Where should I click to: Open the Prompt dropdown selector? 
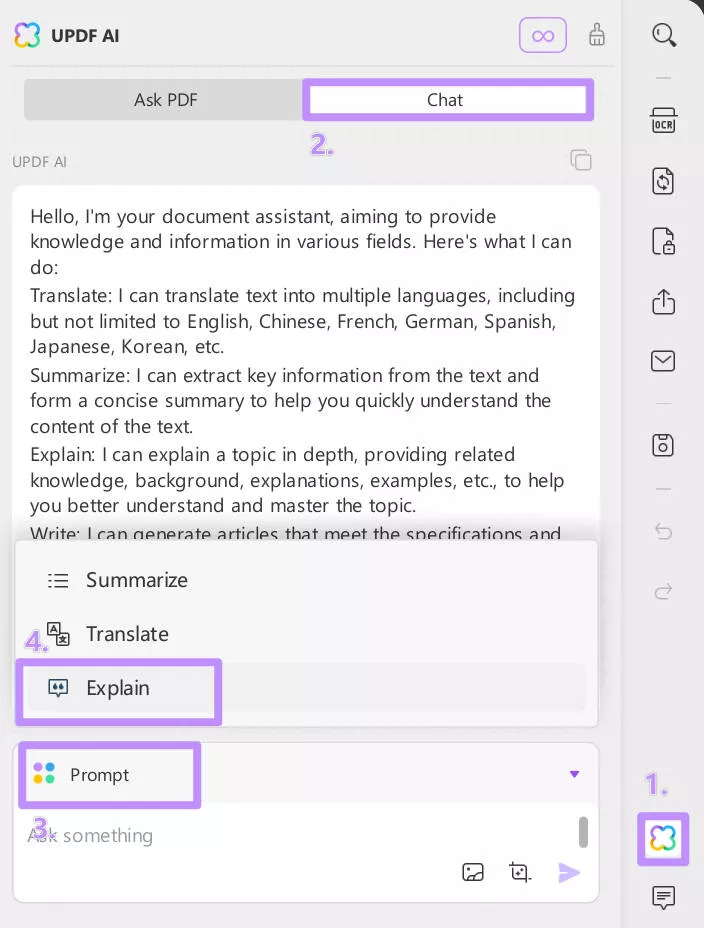(x=305, y=774)
